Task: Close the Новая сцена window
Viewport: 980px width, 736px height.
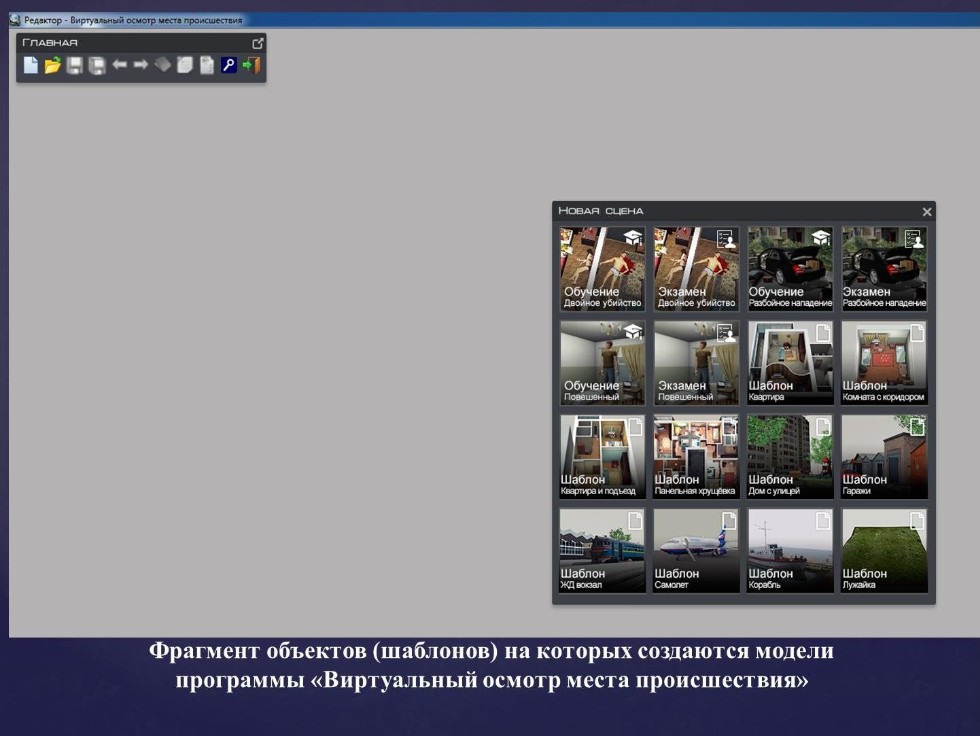Action: [x=925, y=211]
